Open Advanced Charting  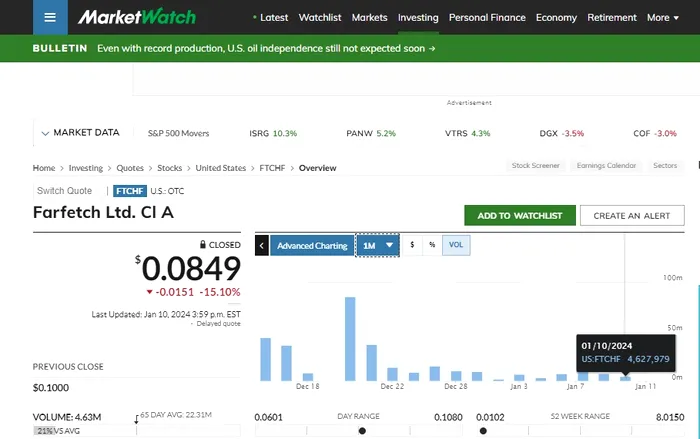(x=312, y=245)
